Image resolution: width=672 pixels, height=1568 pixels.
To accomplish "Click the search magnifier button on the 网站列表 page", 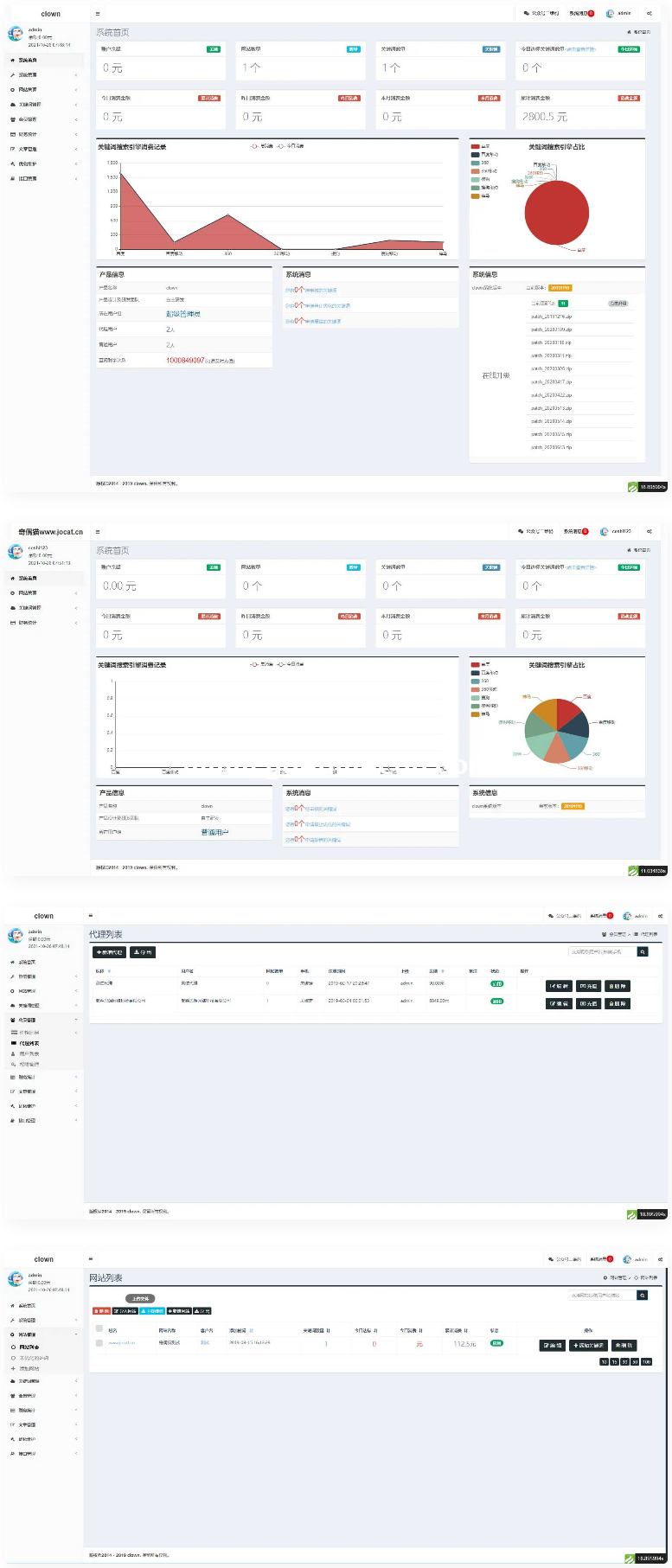I will 643,1296.
